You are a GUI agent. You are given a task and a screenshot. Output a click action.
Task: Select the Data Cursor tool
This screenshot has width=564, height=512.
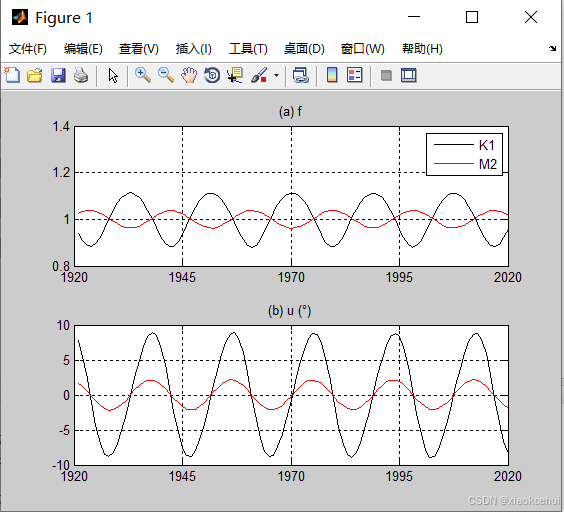235,76
